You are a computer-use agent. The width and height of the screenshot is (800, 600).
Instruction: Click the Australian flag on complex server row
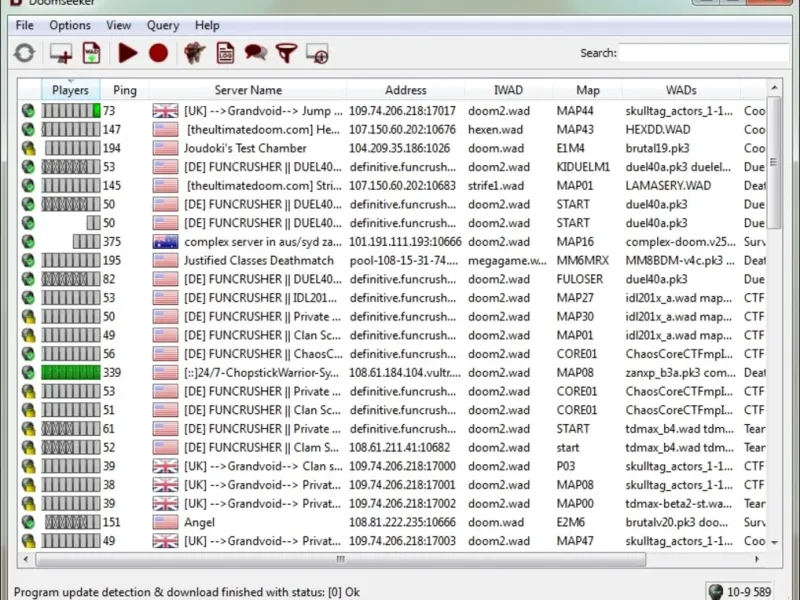point(165,242)
